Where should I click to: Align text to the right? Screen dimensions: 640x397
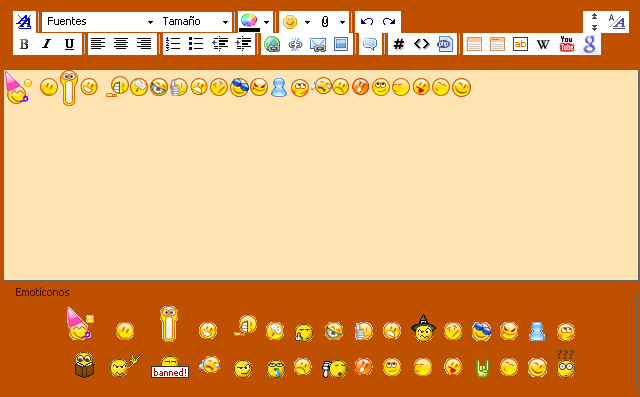coord(144,44)
